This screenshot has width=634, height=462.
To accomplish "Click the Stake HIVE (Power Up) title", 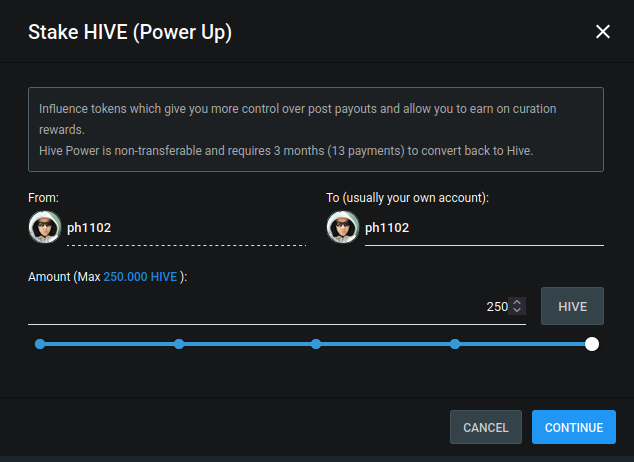I will [x=130, y=32].
